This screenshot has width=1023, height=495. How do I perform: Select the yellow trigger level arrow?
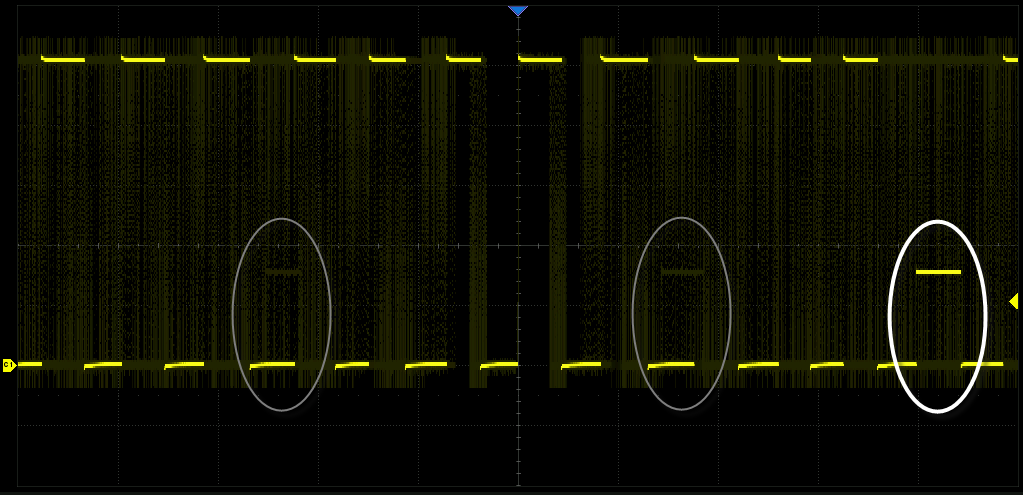tap(1013, 301)
